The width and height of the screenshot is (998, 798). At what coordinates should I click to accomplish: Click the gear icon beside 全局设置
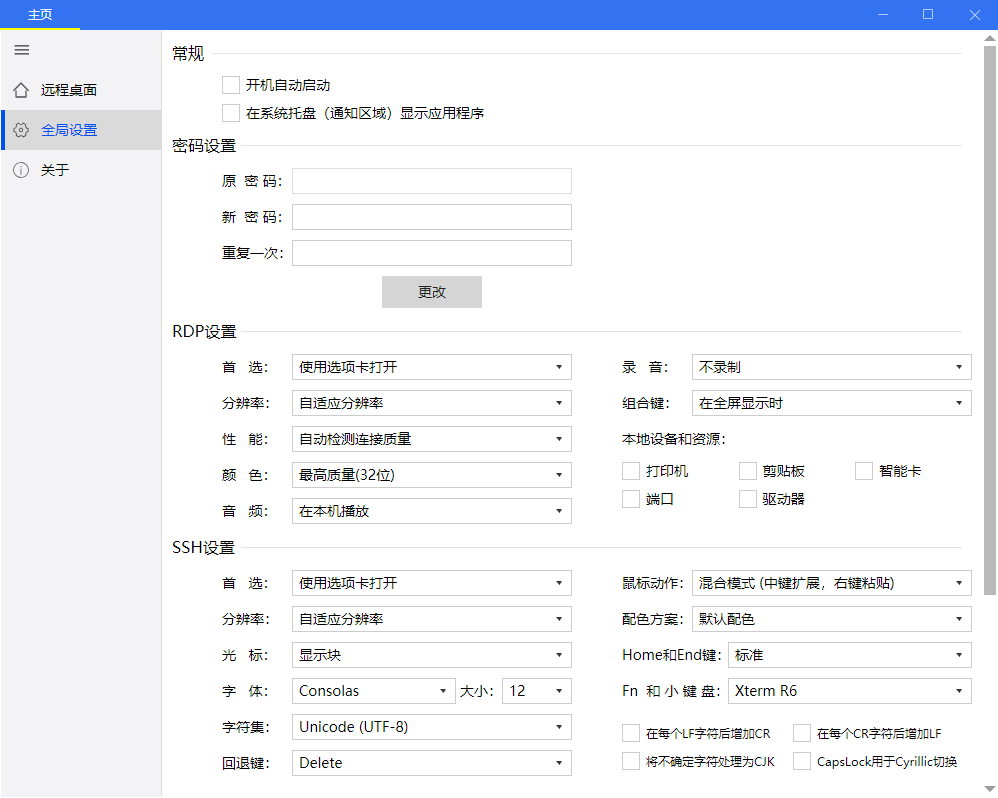click(x=21, y=130)
